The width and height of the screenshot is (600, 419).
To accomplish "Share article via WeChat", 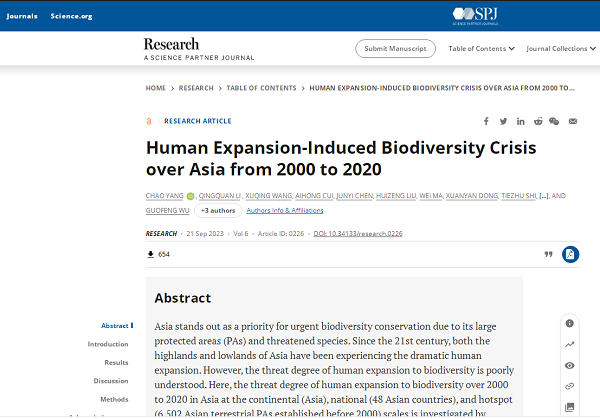I will 555,121.
